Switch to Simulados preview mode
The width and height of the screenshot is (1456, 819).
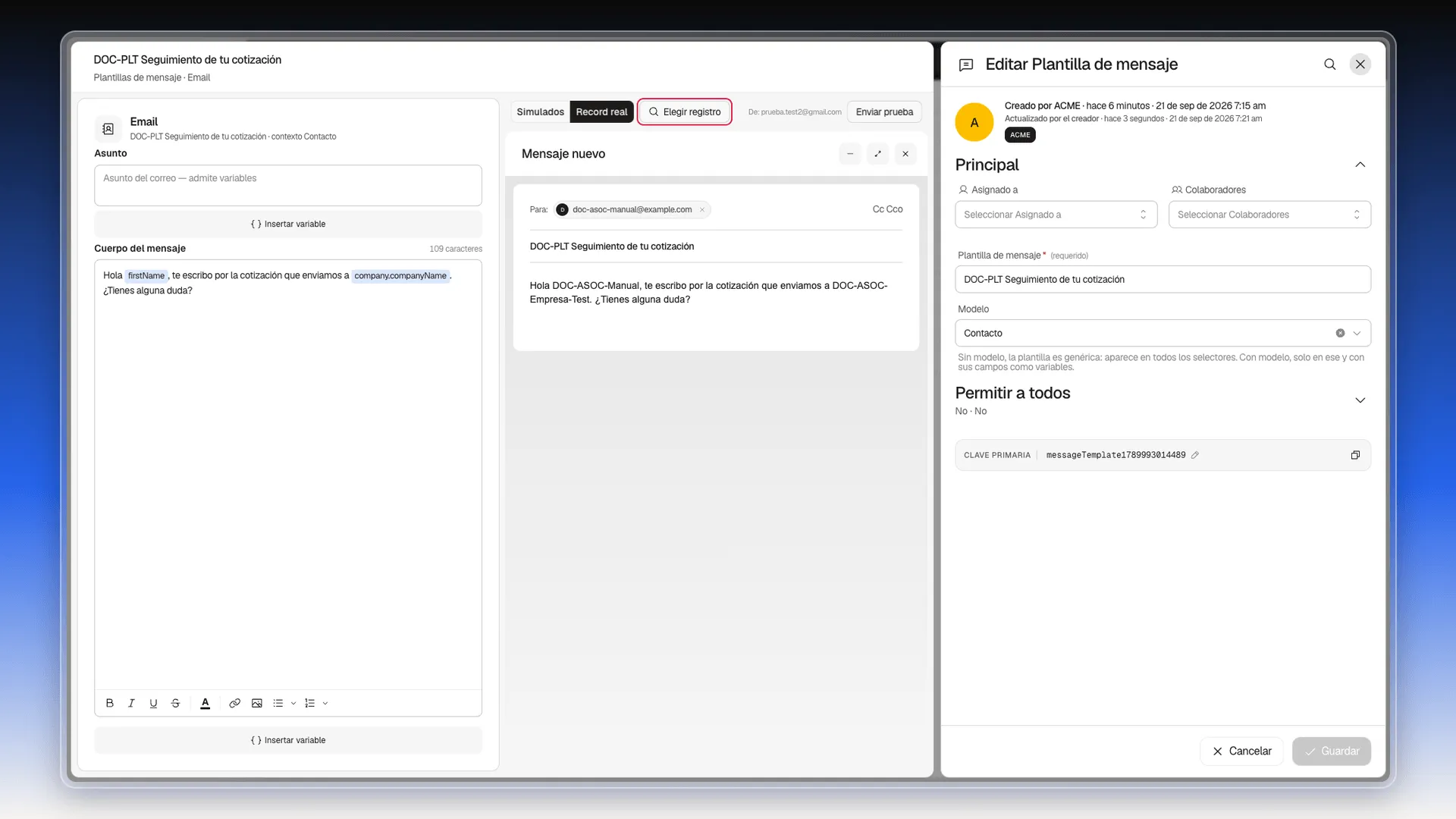click(540, 111)
